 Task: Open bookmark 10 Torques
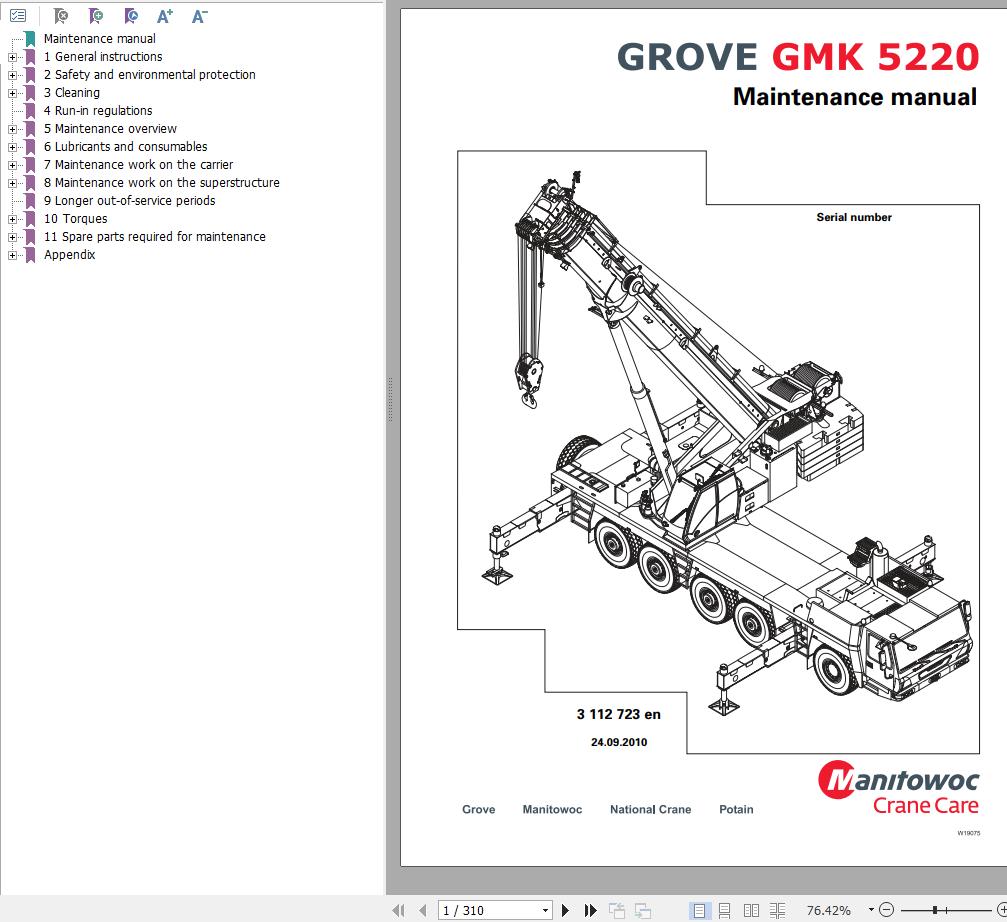[76, 218]
